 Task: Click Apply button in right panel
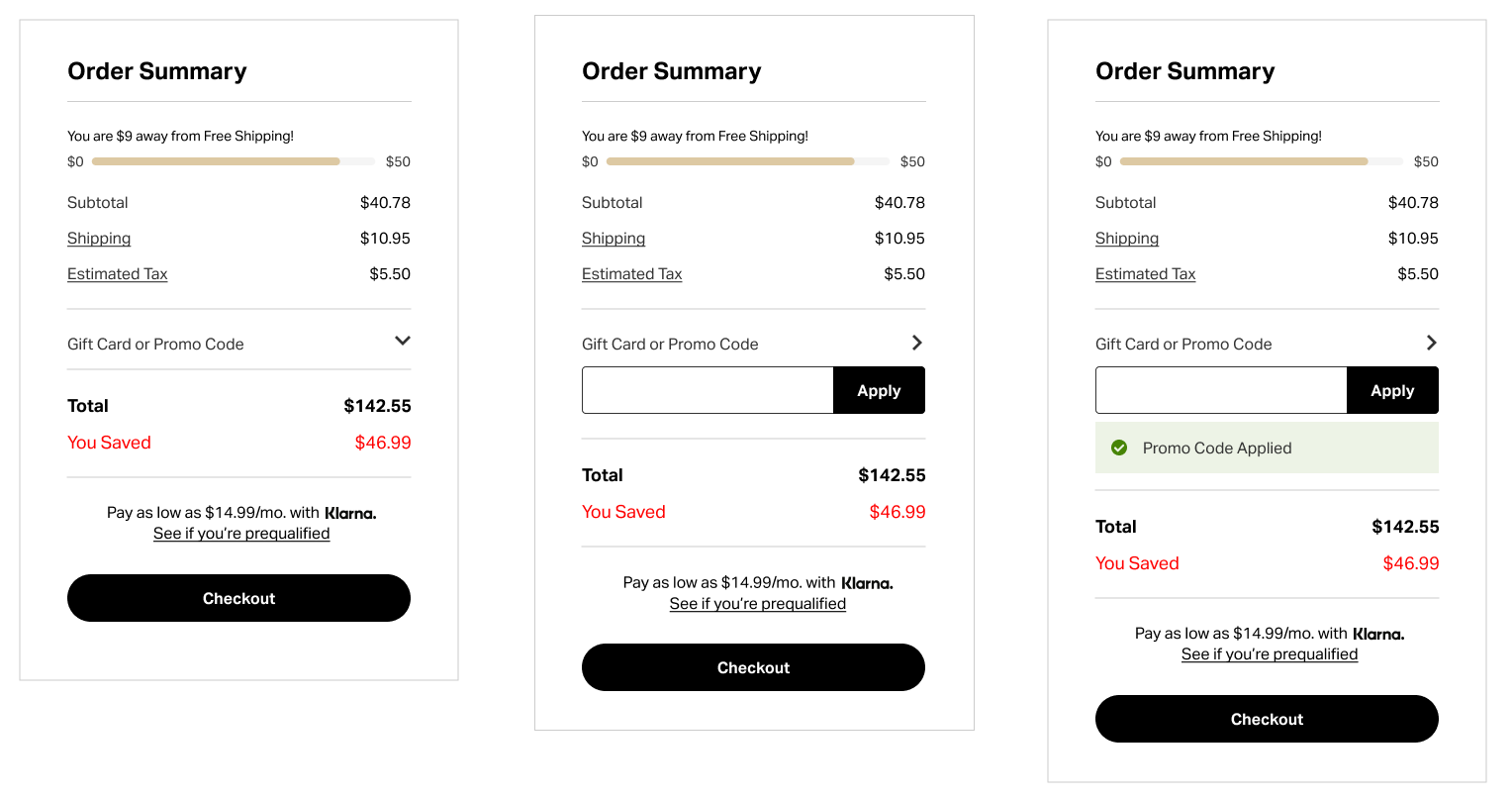1392,390
